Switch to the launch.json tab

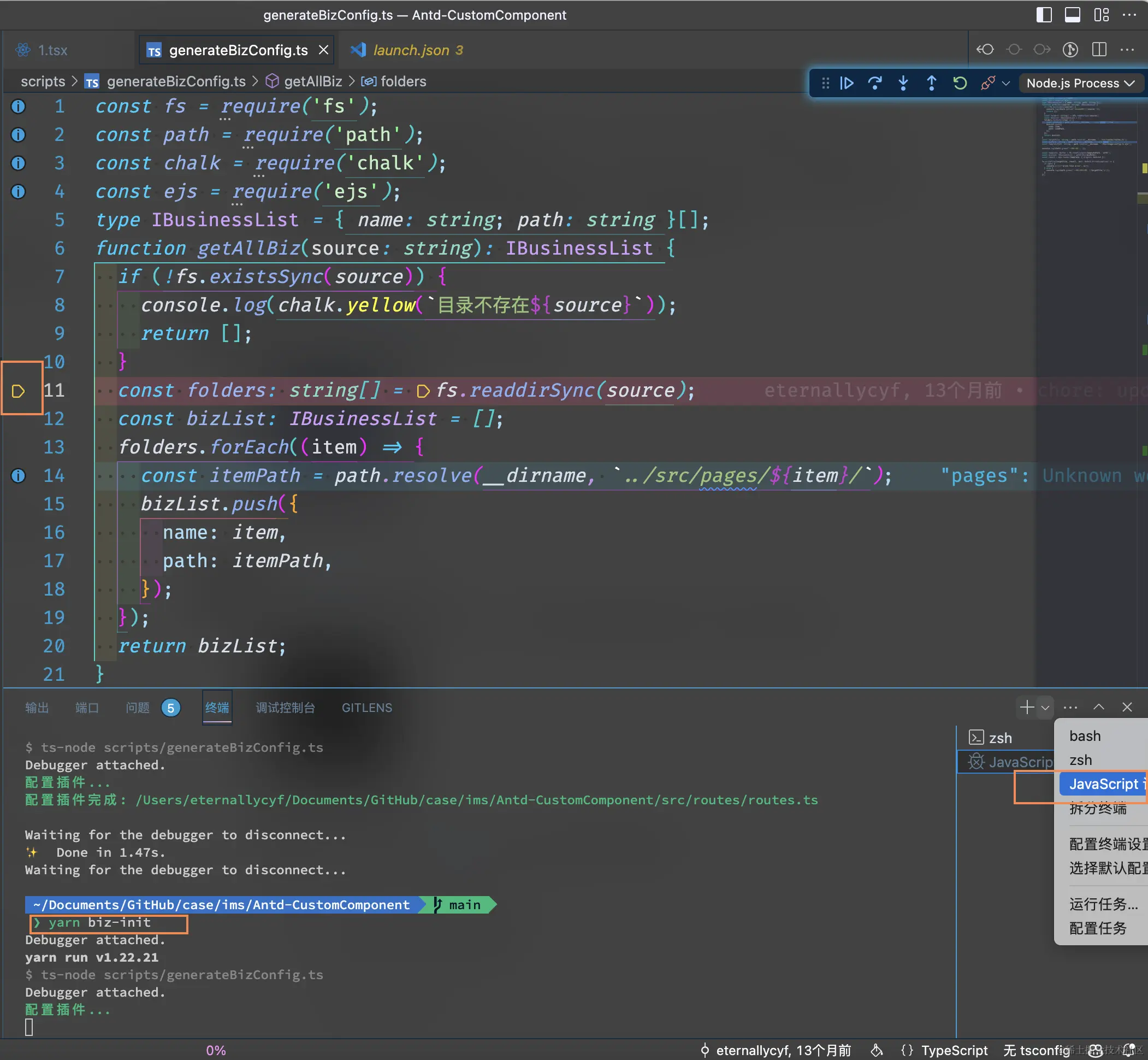pyautogui.click(x=411, y=50)
